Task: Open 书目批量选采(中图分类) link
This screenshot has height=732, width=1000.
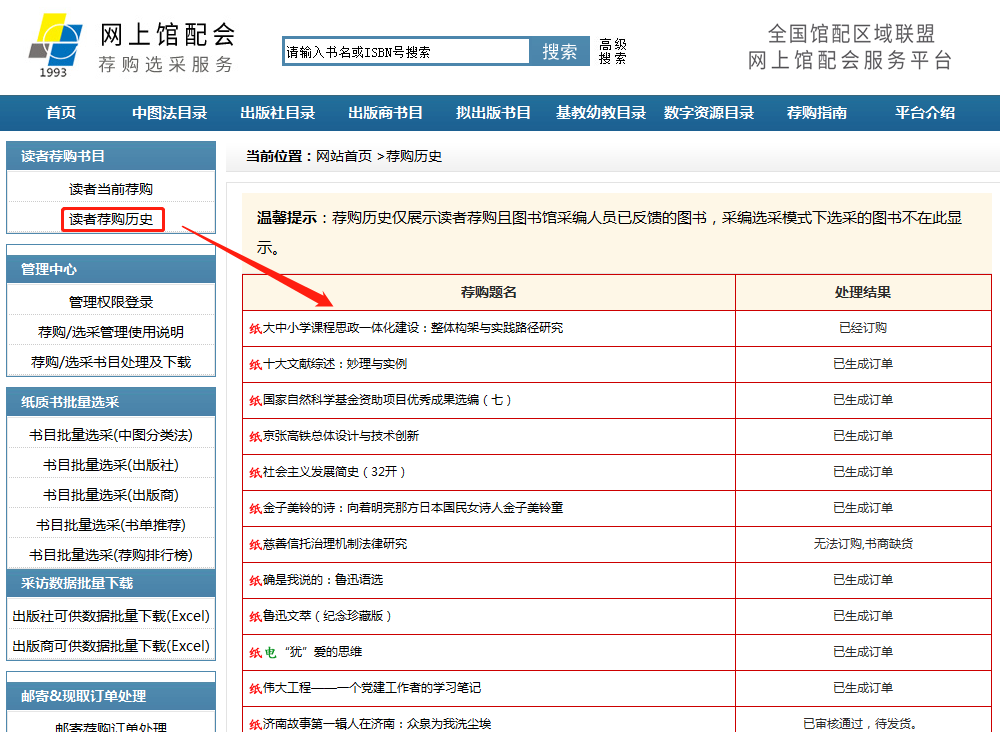Action: pyautogui.click(x=111, y=435)
